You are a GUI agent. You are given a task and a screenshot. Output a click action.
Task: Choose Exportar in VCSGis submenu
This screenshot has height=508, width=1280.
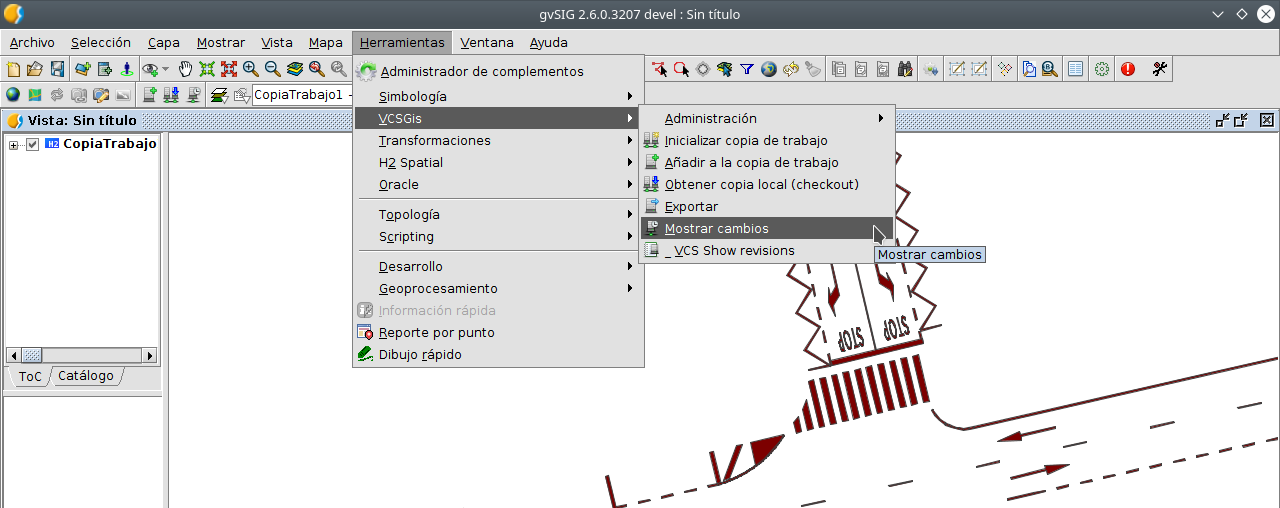[x=767, y=207]
